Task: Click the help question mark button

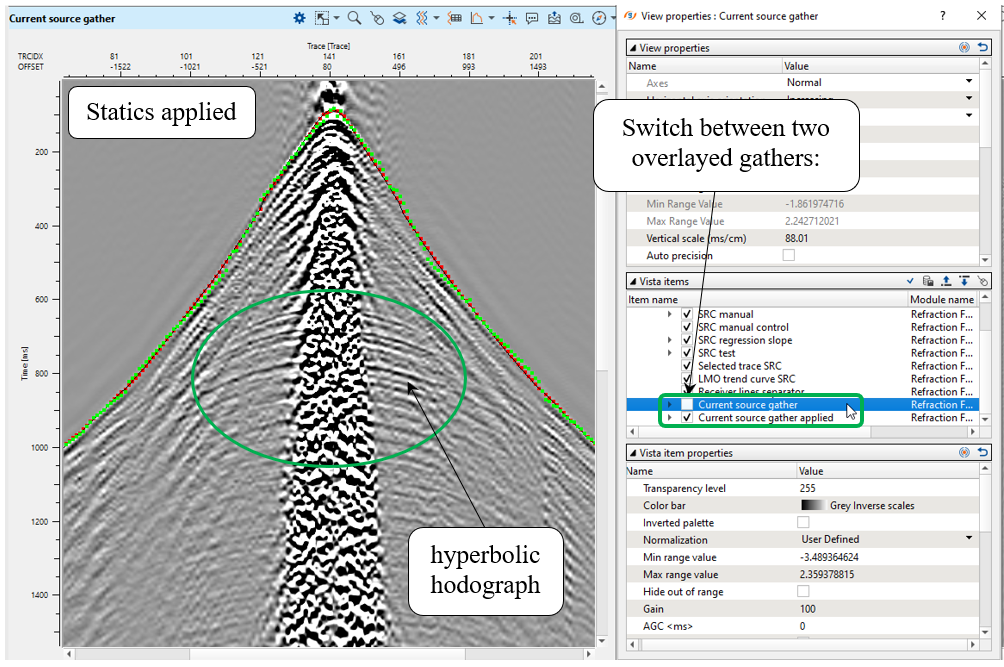Action: point(942,16)
